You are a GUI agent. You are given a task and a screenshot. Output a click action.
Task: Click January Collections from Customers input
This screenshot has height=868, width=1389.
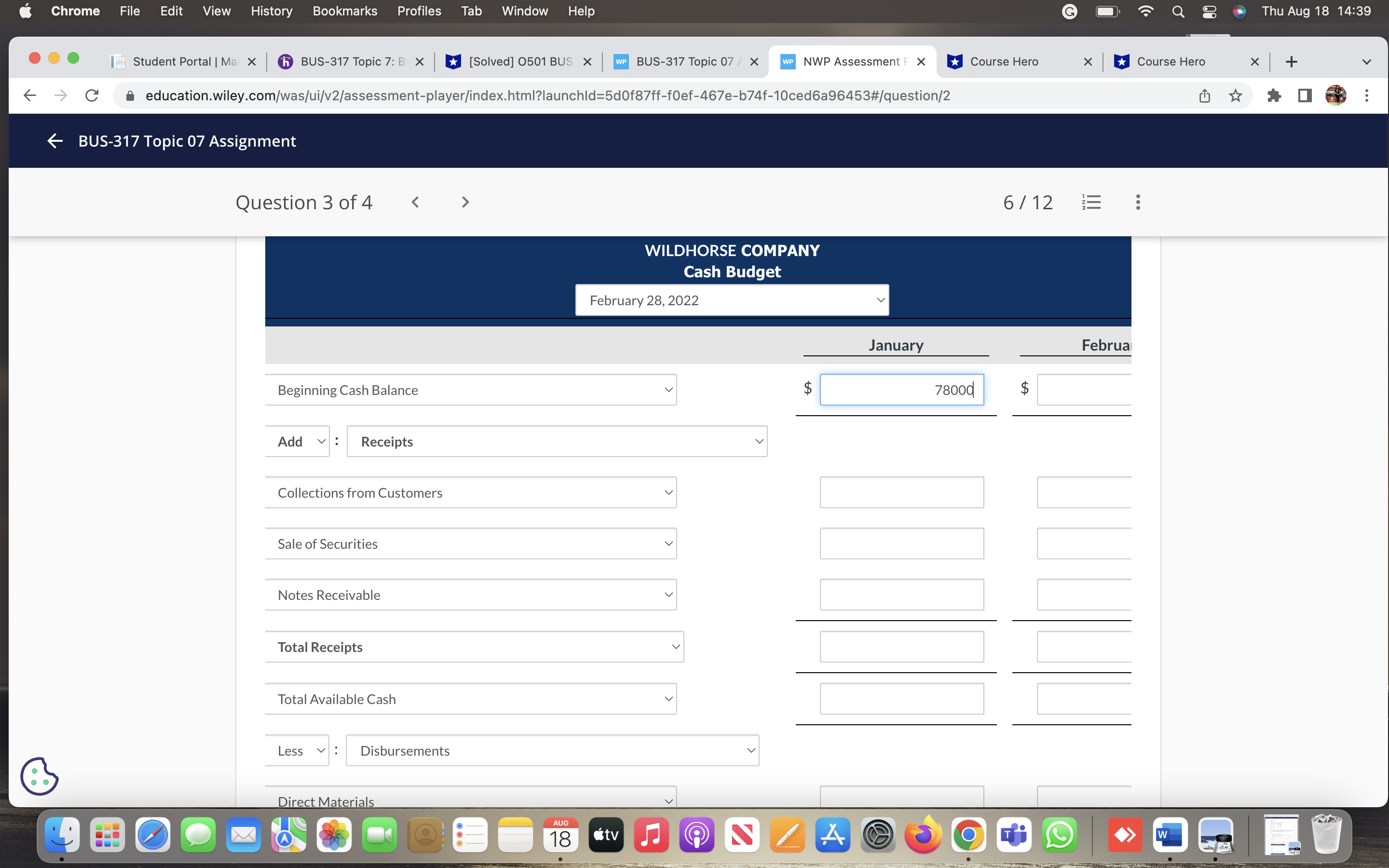coord(901,492)
